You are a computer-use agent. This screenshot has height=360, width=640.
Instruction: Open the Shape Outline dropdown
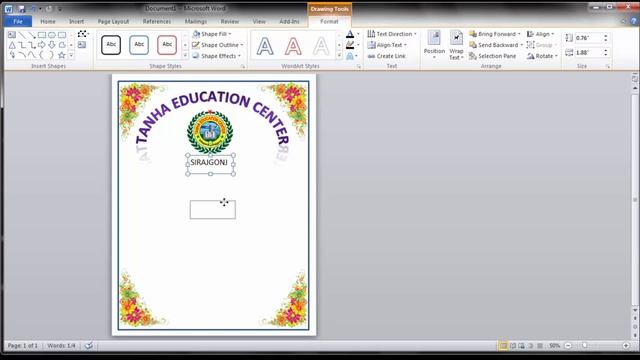click(x=218, y=45)
